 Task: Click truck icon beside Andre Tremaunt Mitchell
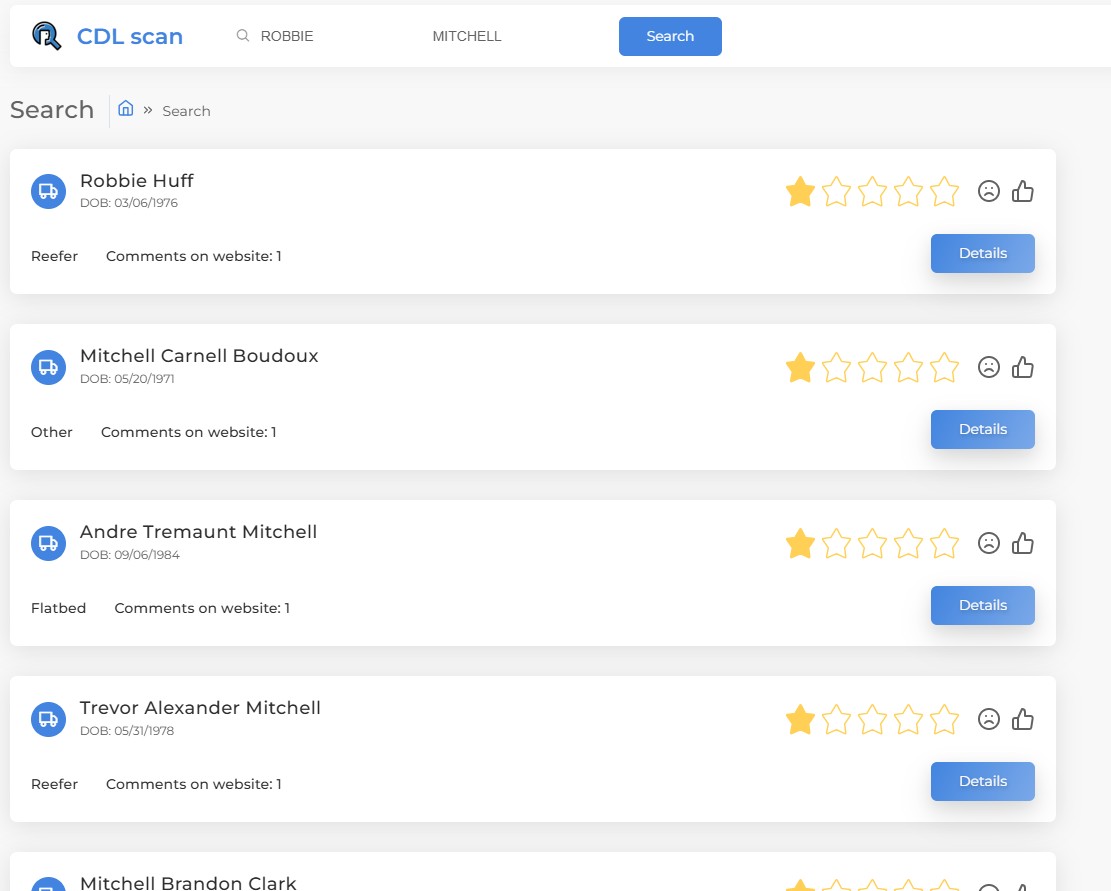48,543
